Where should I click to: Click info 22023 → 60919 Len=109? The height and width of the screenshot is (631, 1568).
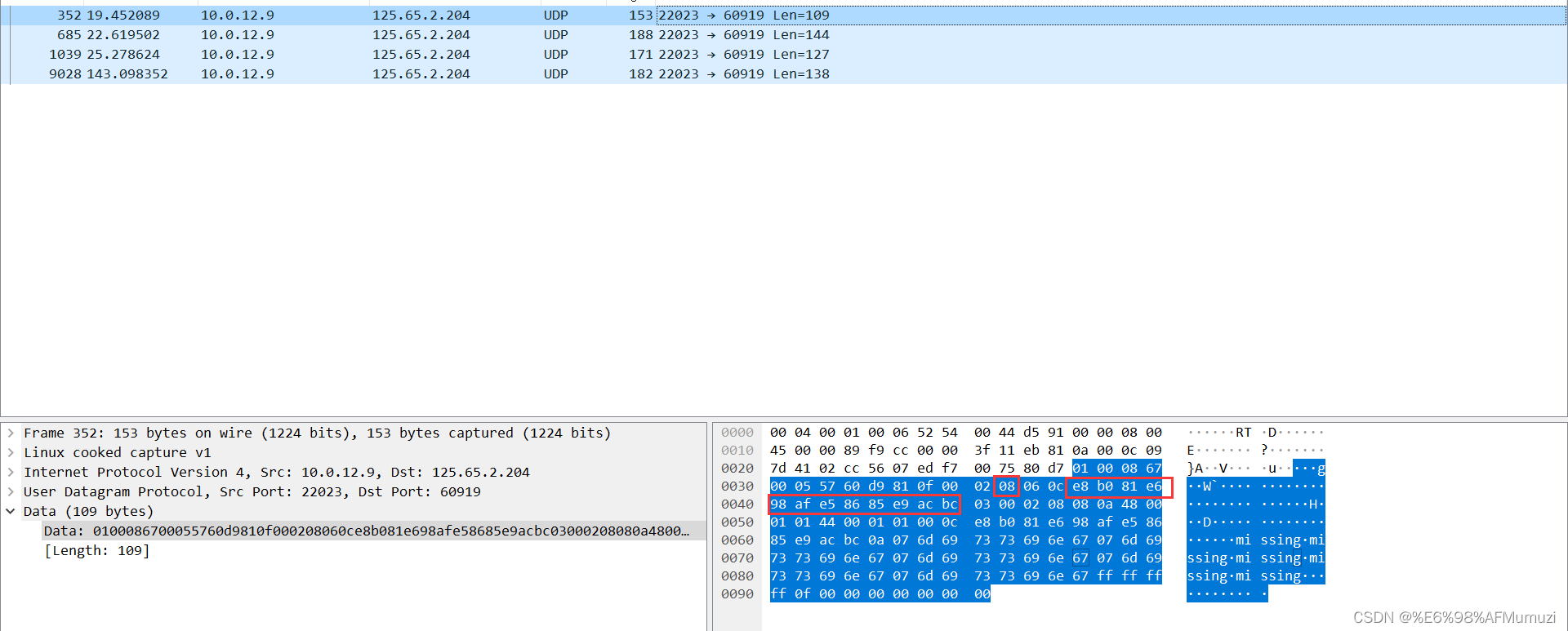pos(744,16)
